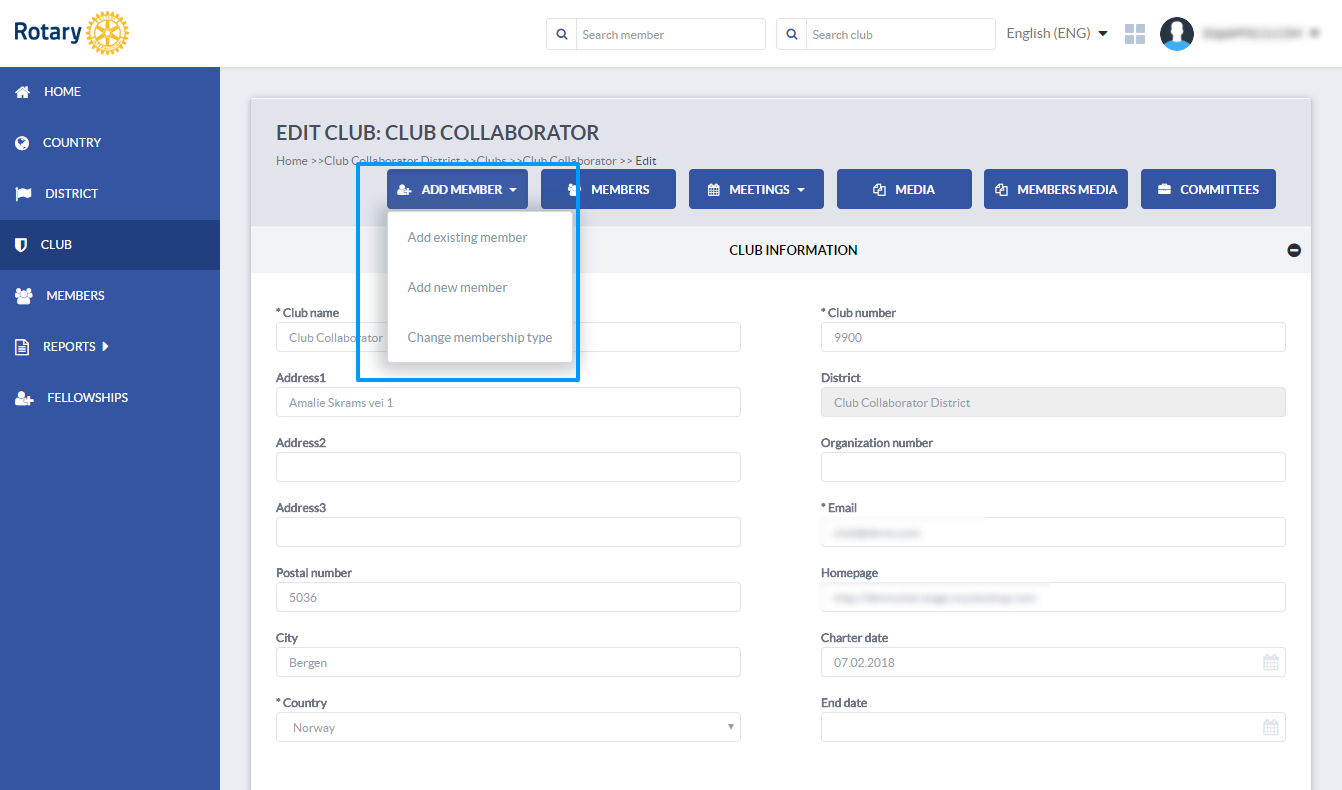Click the user profile avatar
1342x790 pixels.
[x=1177, y=33]
